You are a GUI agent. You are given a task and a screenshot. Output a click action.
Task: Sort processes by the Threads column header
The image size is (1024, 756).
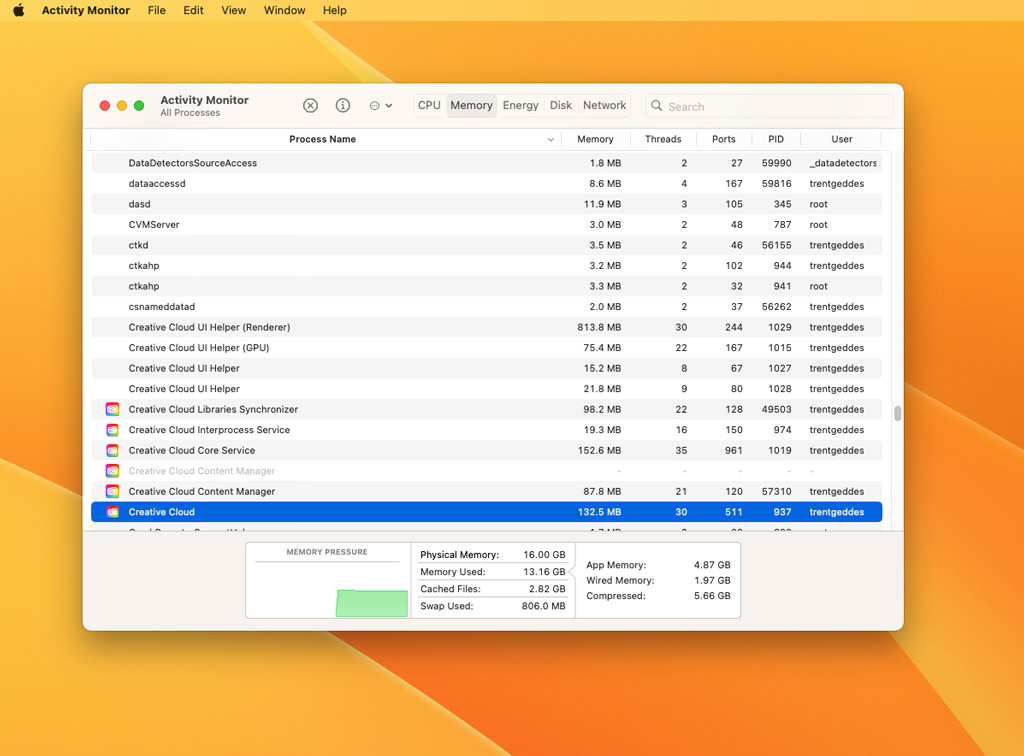[663, 139]
